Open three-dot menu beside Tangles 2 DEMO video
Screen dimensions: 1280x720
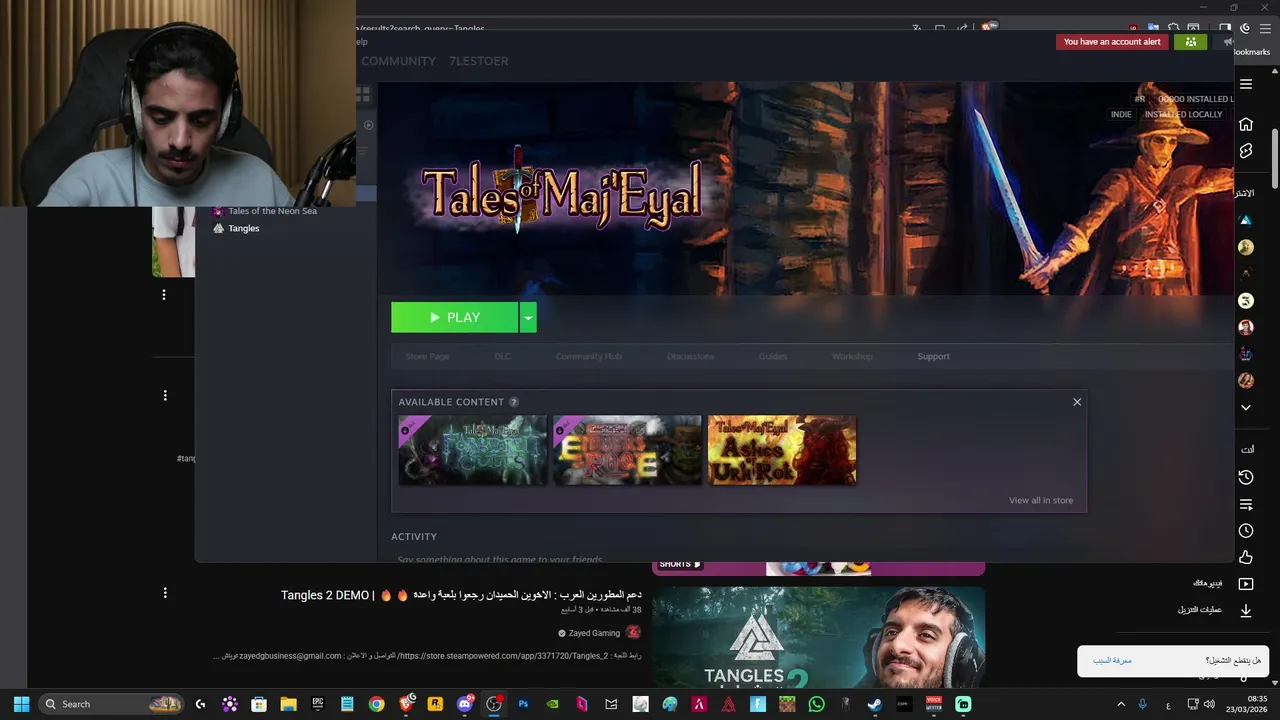tap(165, 593)
